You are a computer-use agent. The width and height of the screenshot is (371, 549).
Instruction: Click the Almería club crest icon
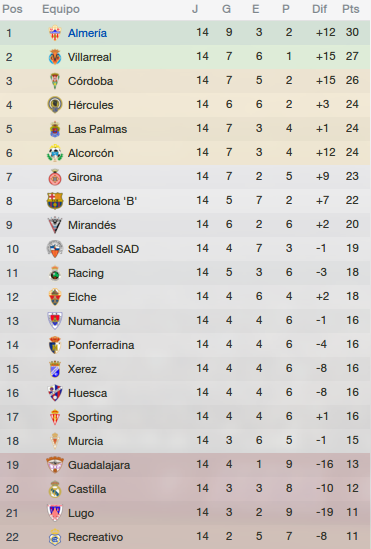(55, 33)
